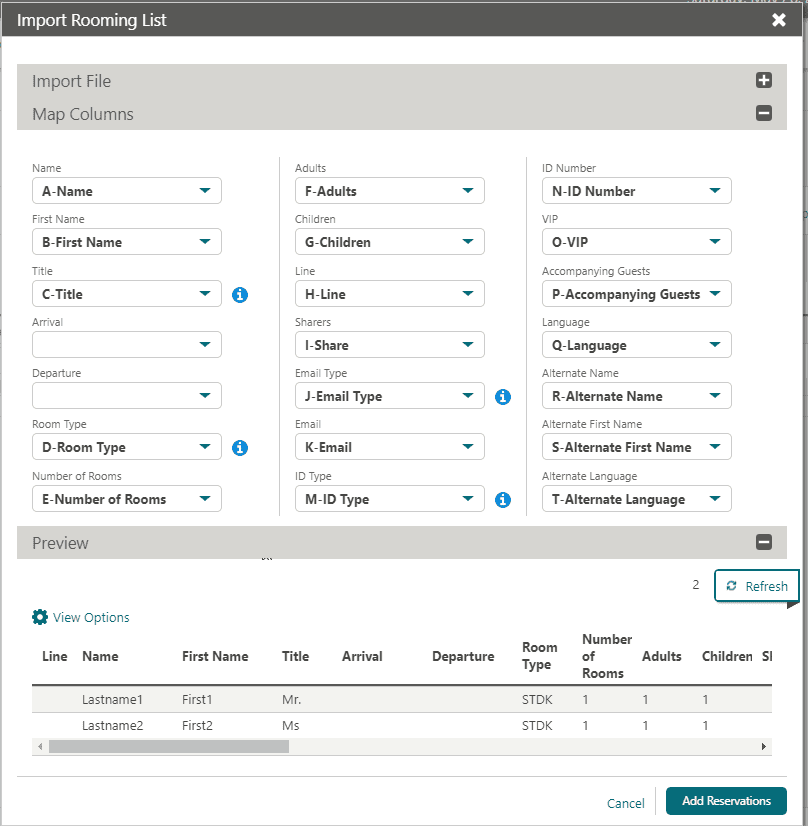Open the F-Adults dropdown
Screen dimensions: 808x826
point(389,191)
